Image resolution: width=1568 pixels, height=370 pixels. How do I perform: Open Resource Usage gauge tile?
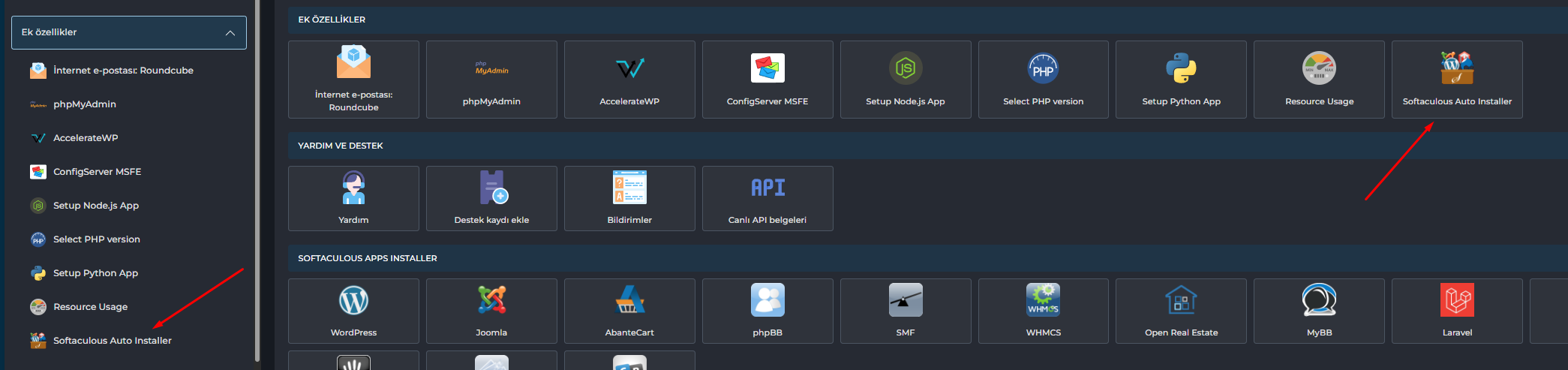pyautogui.click(x=1319, y=80)
